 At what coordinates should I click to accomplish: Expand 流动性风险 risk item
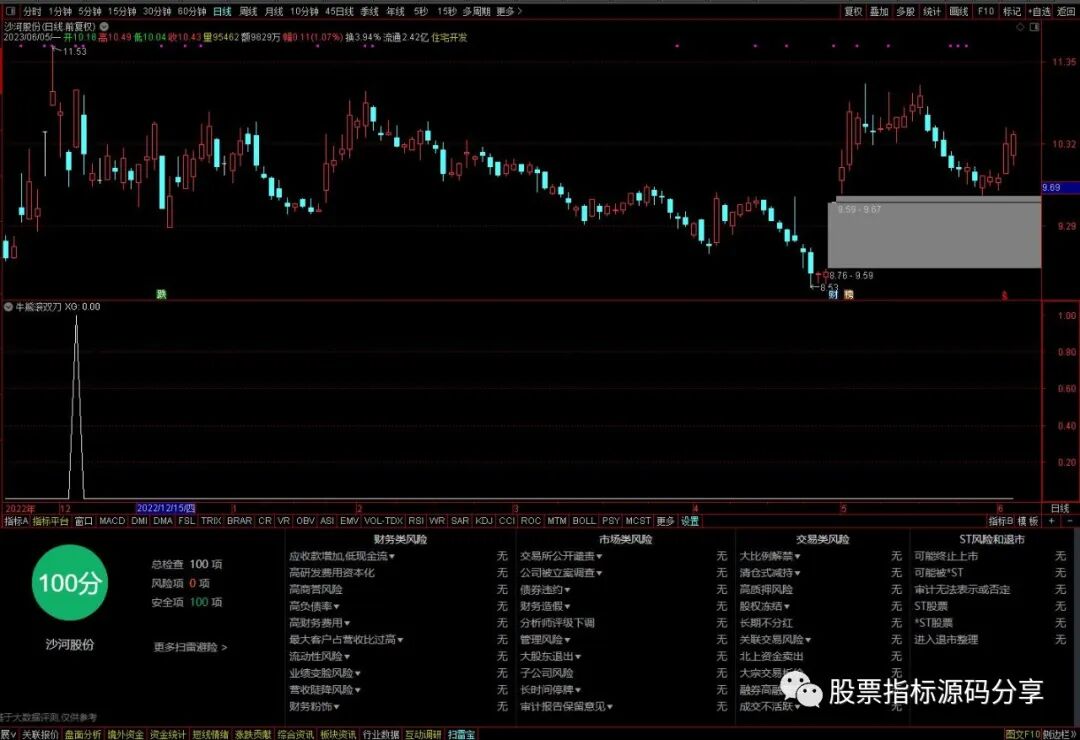pos(320,657)
